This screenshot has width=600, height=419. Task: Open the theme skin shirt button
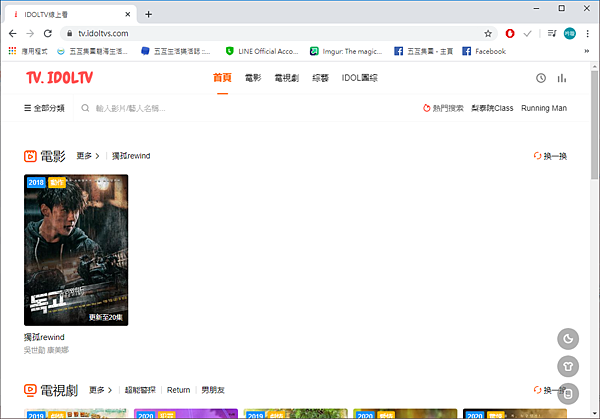568,366
